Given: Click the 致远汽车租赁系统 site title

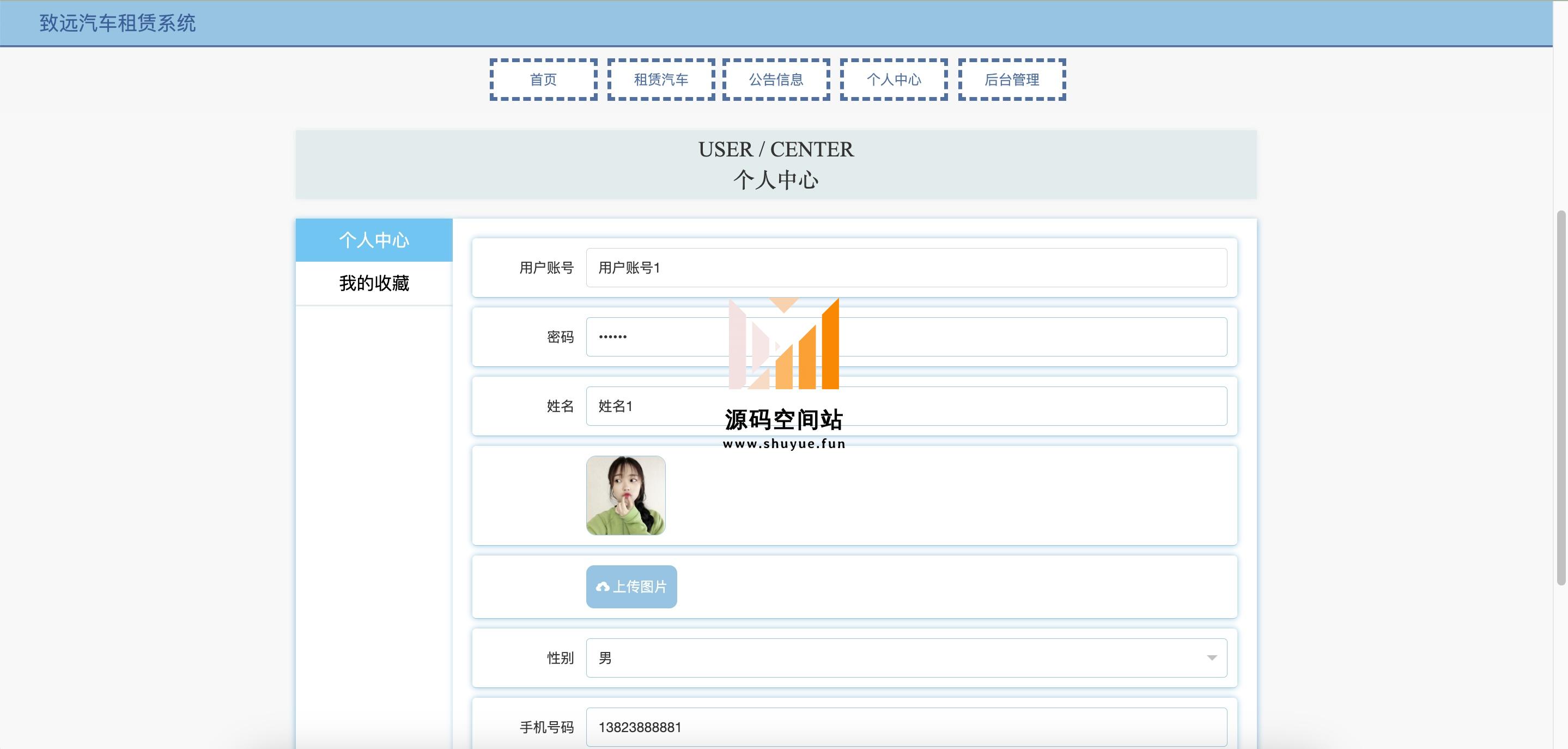Looking at the screenshot, I should tap(118, 23).
